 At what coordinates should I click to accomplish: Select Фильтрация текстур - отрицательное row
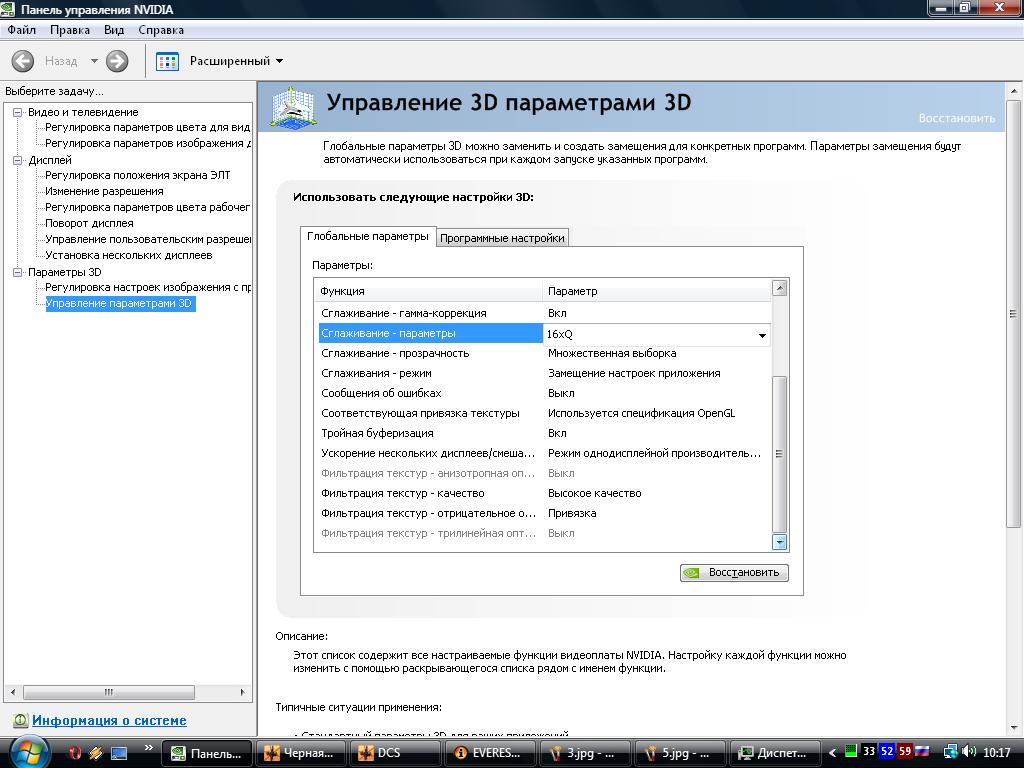point(545,513)
